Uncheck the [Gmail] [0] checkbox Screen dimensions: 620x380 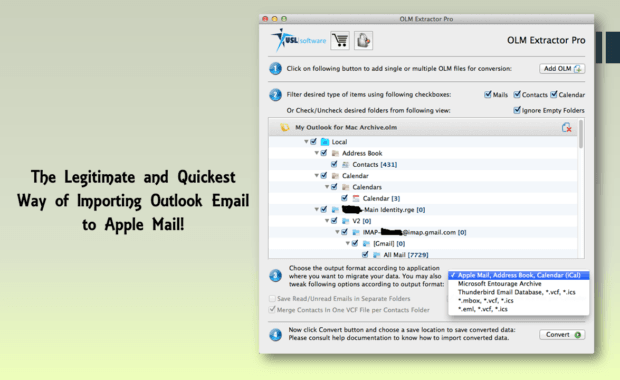[355, 243]
